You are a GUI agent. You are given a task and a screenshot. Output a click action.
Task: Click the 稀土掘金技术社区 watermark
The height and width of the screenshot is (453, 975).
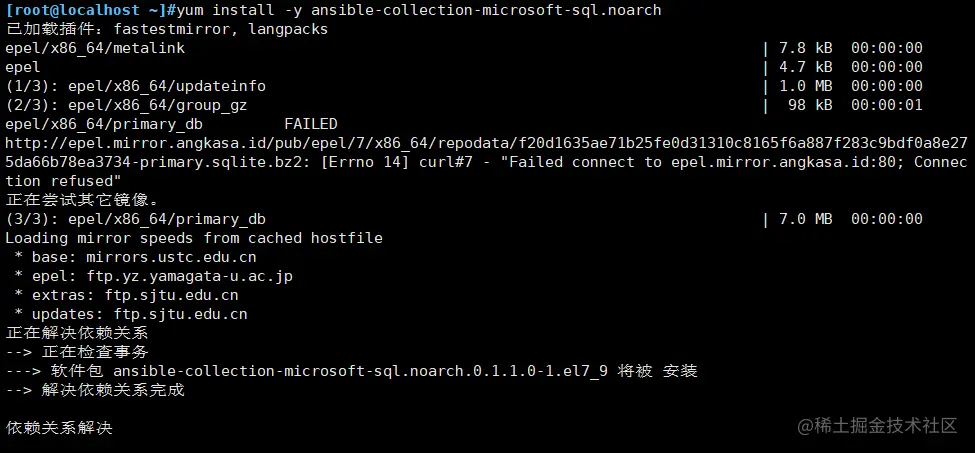pyautogui.click(x=877, y=426)
